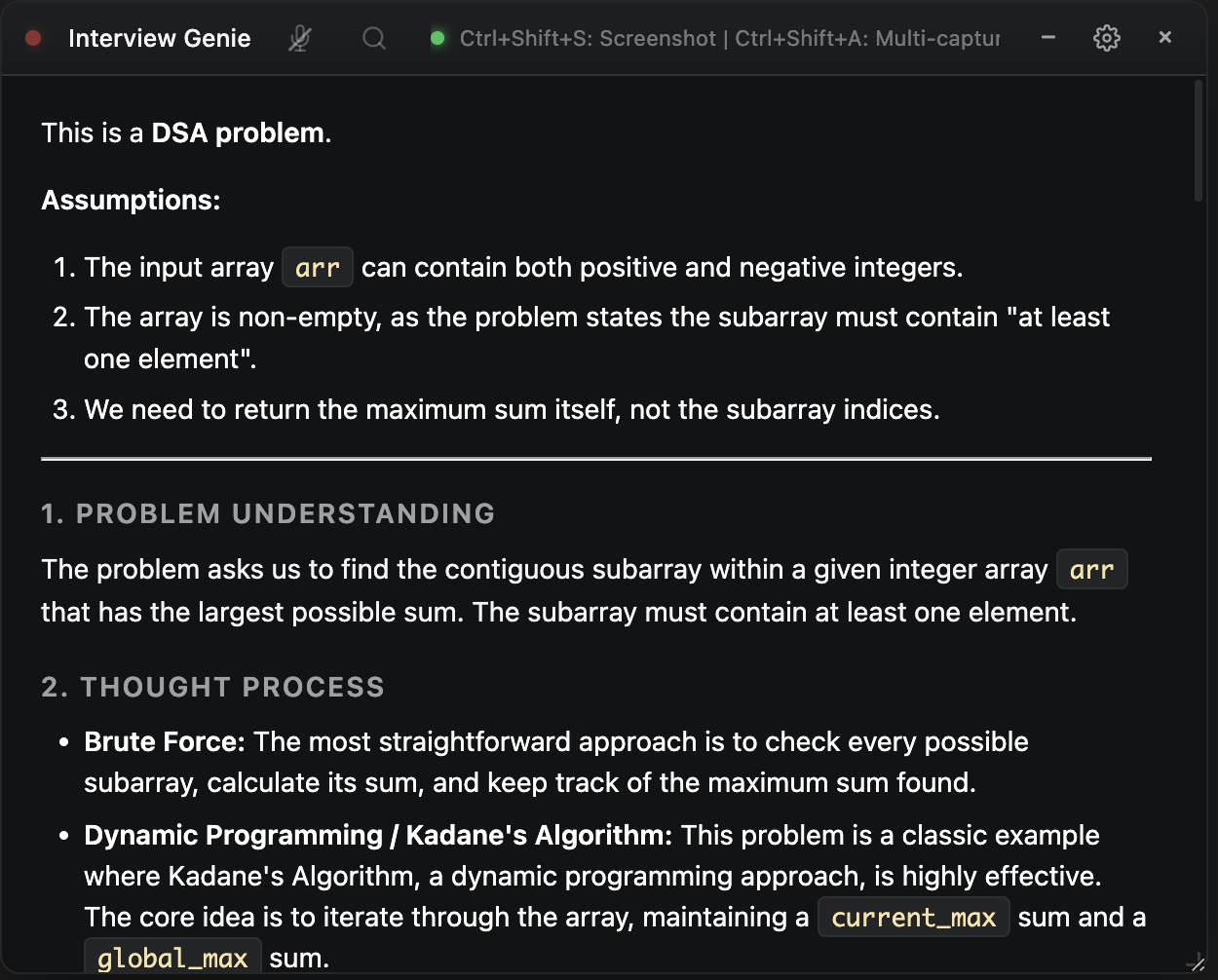
Task: Click the current_max code chip
Action: coord(914,917)
